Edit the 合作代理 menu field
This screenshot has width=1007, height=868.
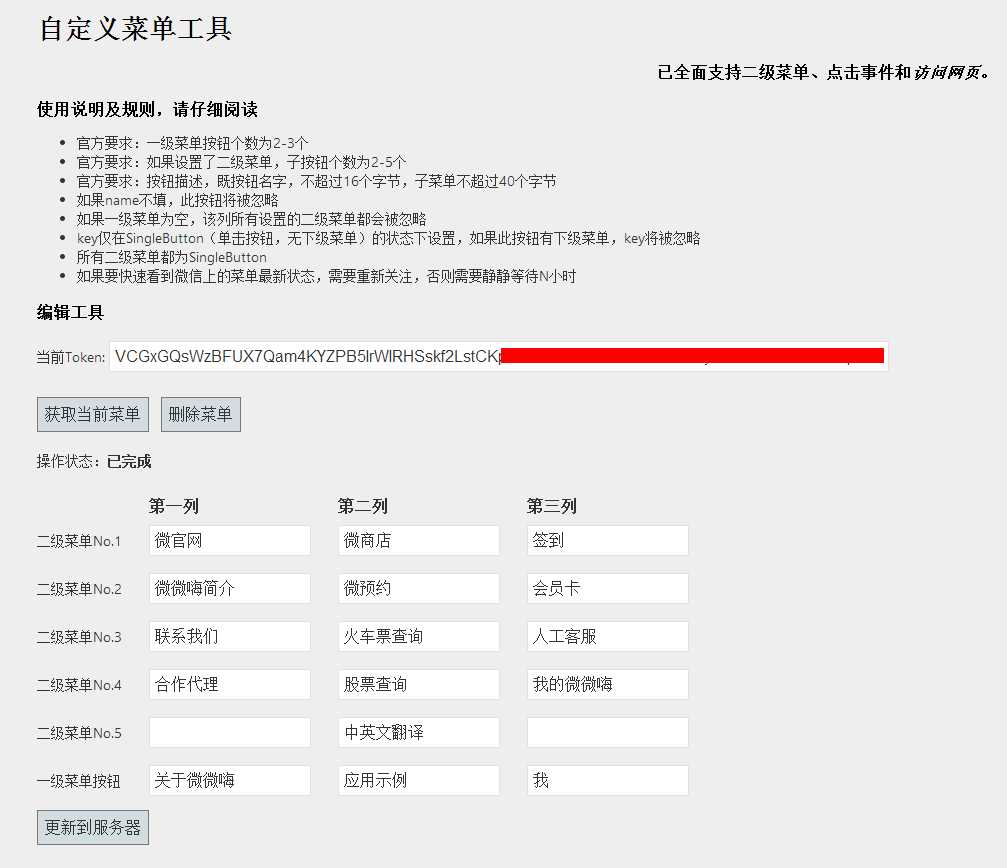tap(230, 684)
